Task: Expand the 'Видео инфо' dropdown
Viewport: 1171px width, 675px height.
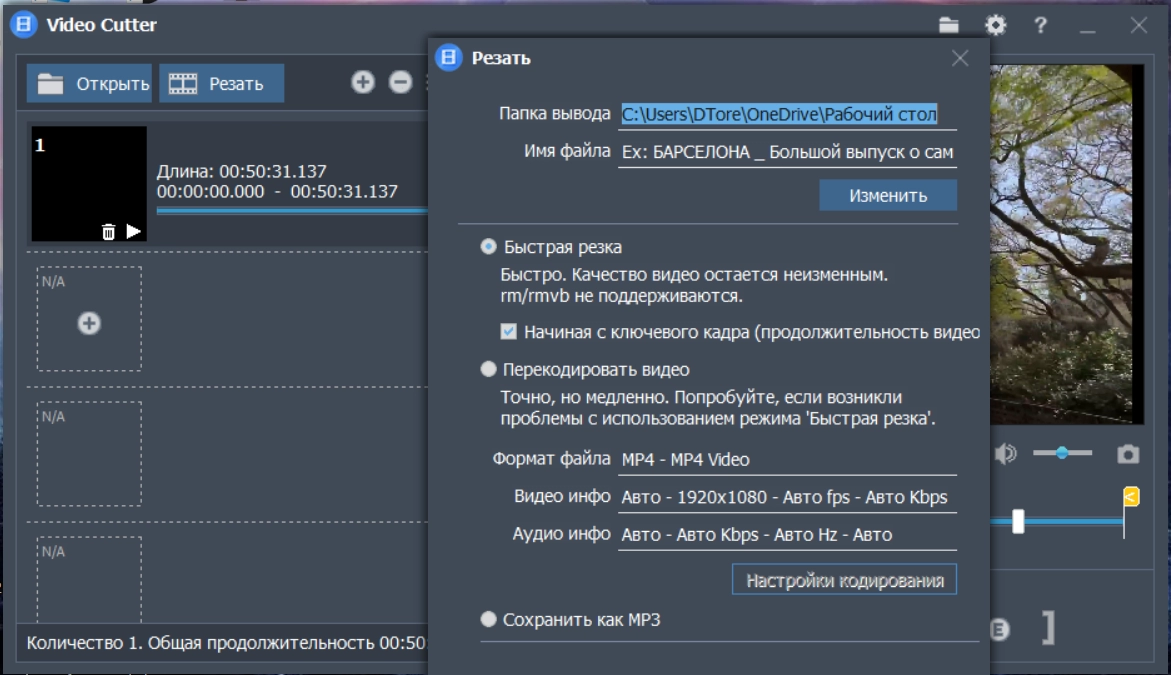Action: tap(787, 497)
